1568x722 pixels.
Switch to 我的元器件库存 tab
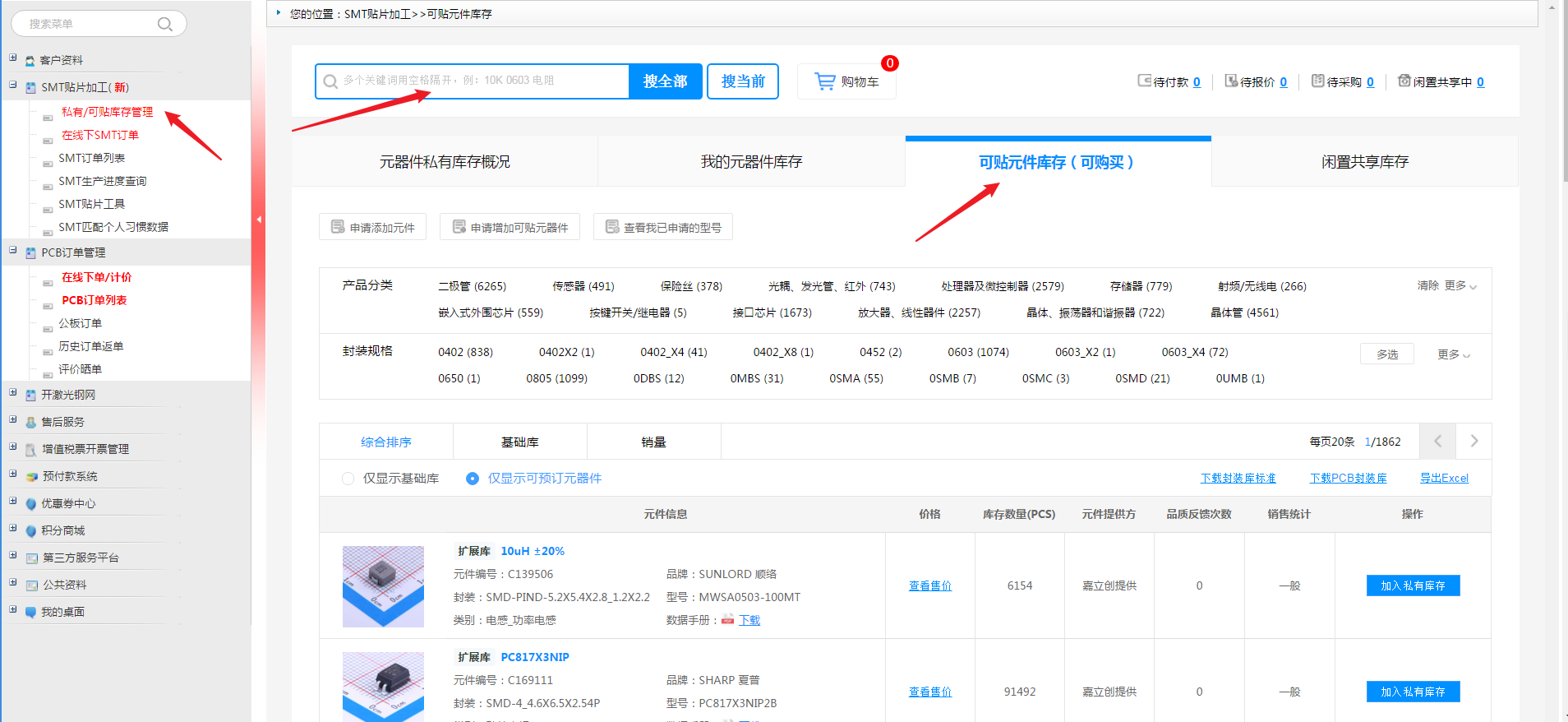pos(751,162)
